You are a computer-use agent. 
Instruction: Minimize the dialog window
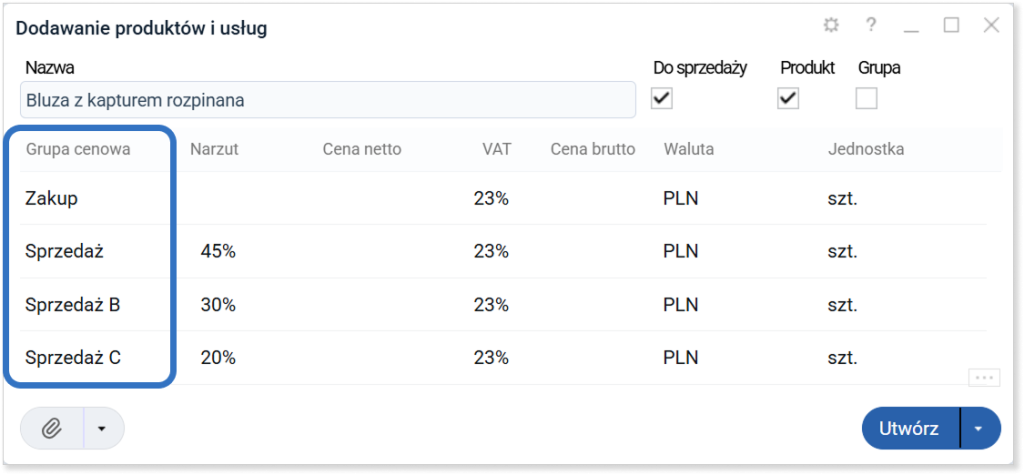pos(911,27)
